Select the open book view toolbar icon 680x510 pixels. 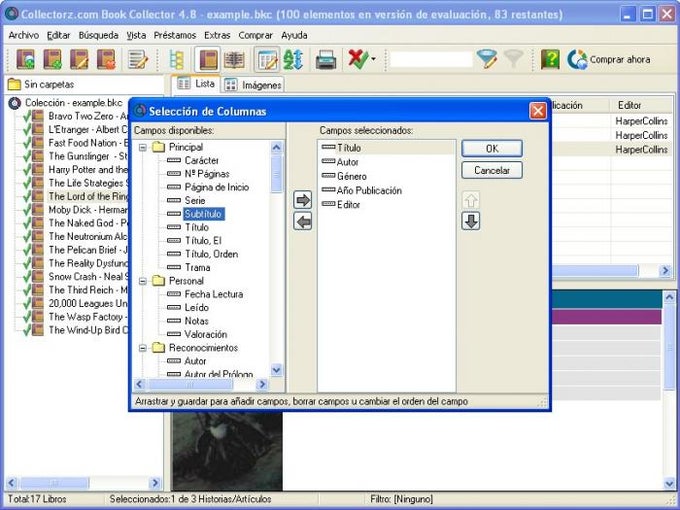point(234,59)
